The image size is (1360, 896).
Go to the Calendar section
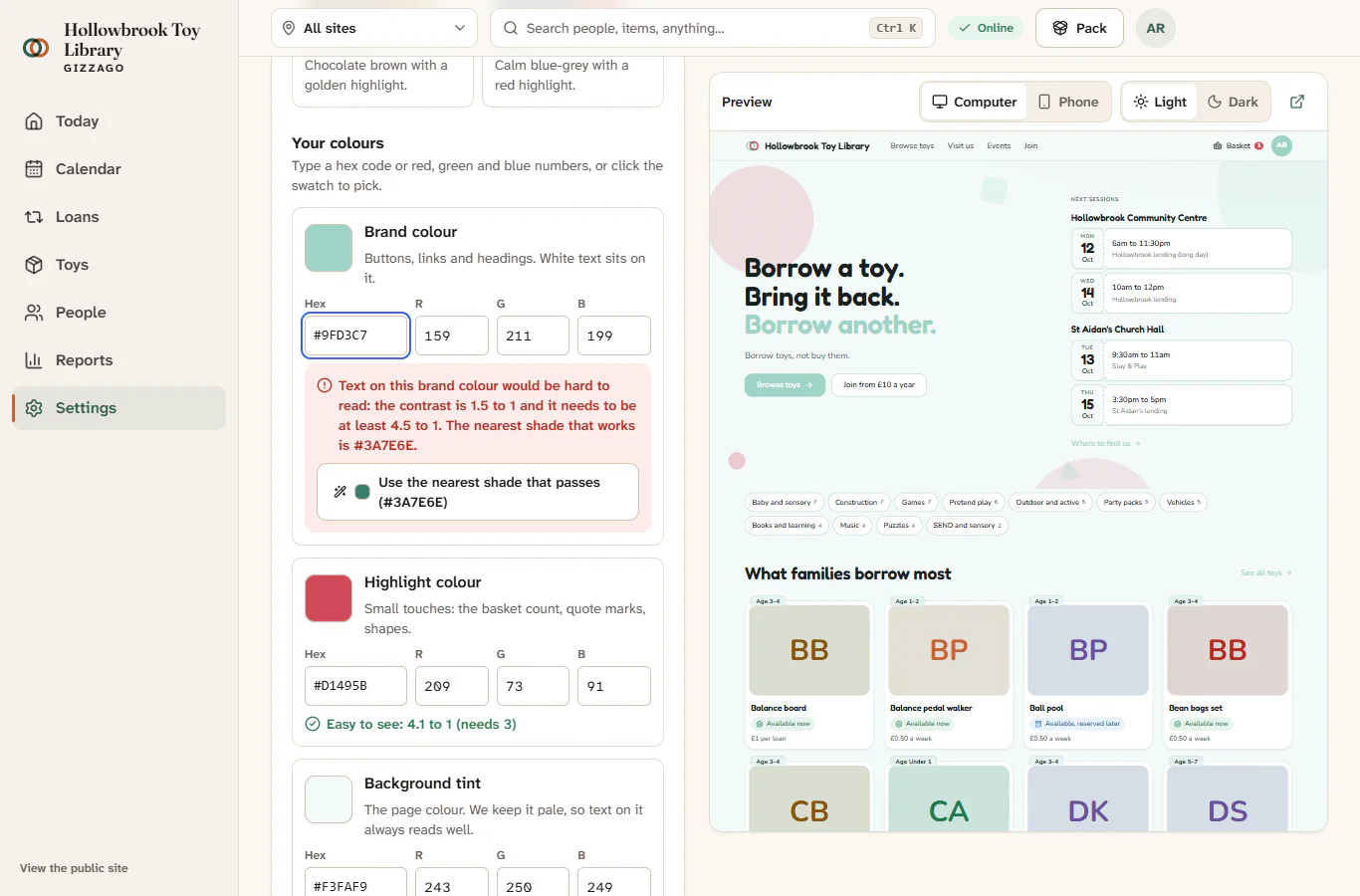click(118, 169)
